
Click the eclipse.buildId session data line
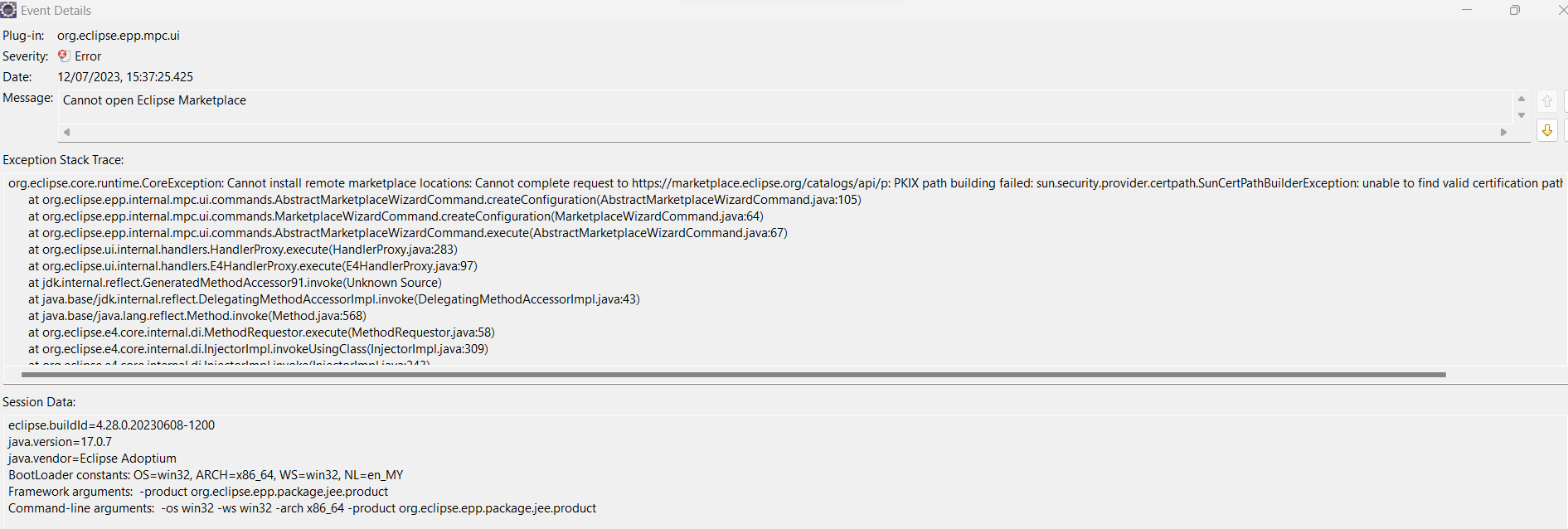[x=111, y=425]
